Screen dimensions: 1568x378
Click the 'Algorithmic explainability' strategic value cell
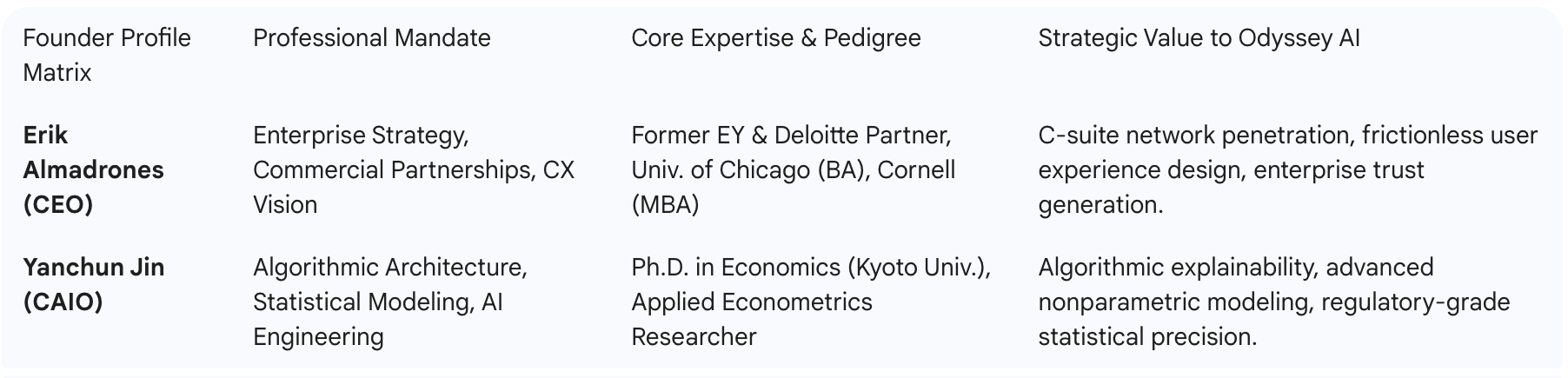pyautogui.click(x=1273, y=302)
